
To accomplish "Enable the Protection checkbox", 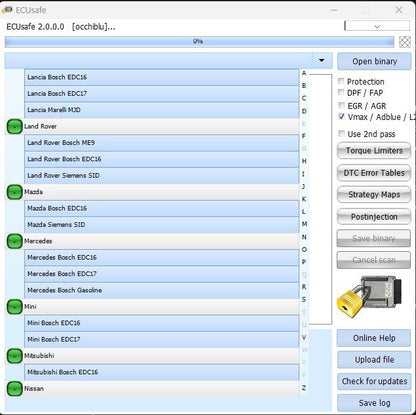I will click(x=341, y=81).
